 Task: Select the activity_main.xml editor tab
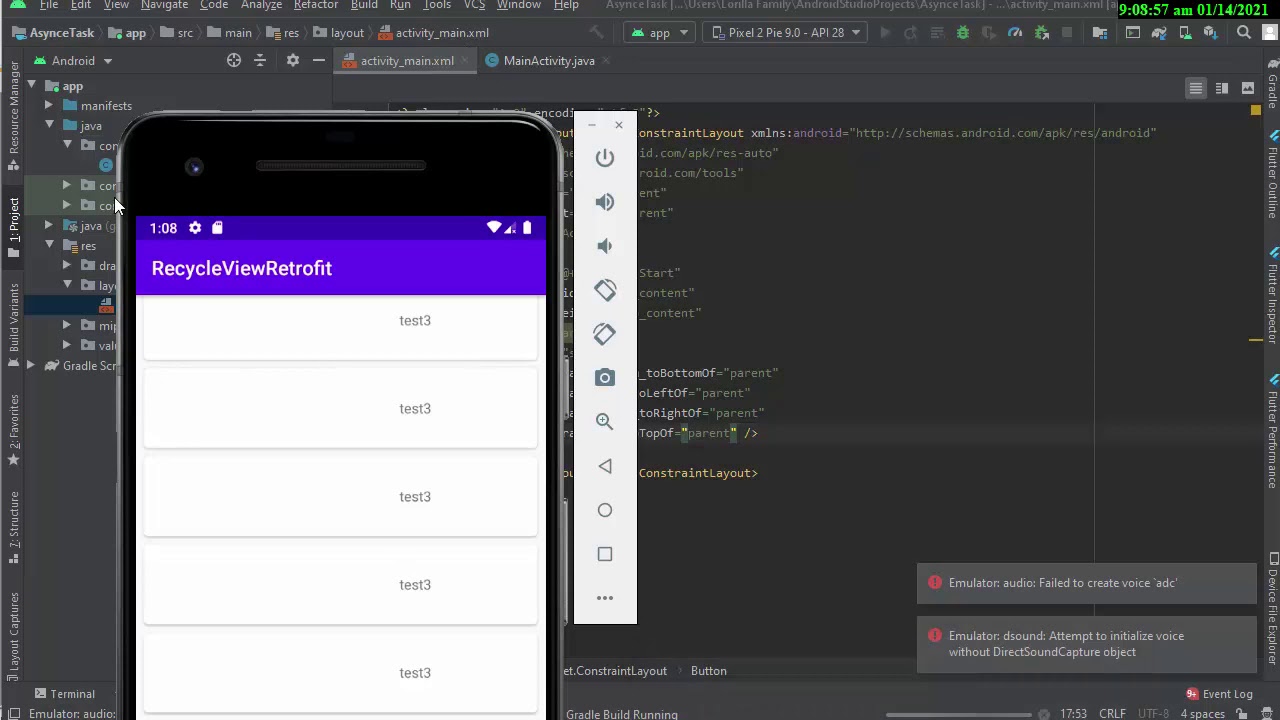(x=407, y=61)
